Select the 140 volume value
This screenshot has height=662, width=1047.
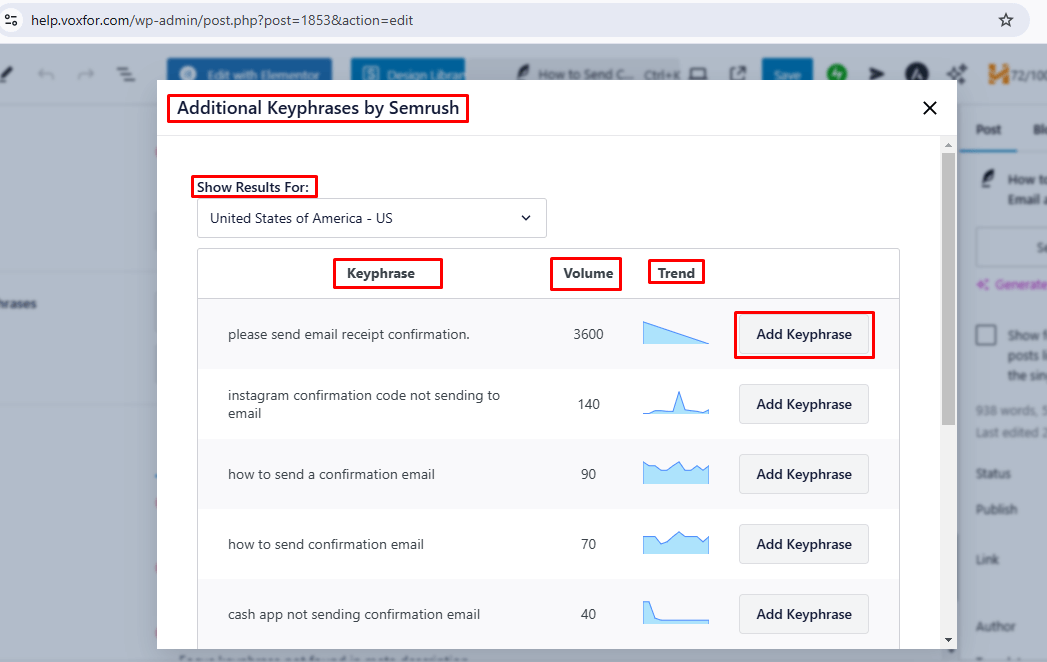point(588,404)
